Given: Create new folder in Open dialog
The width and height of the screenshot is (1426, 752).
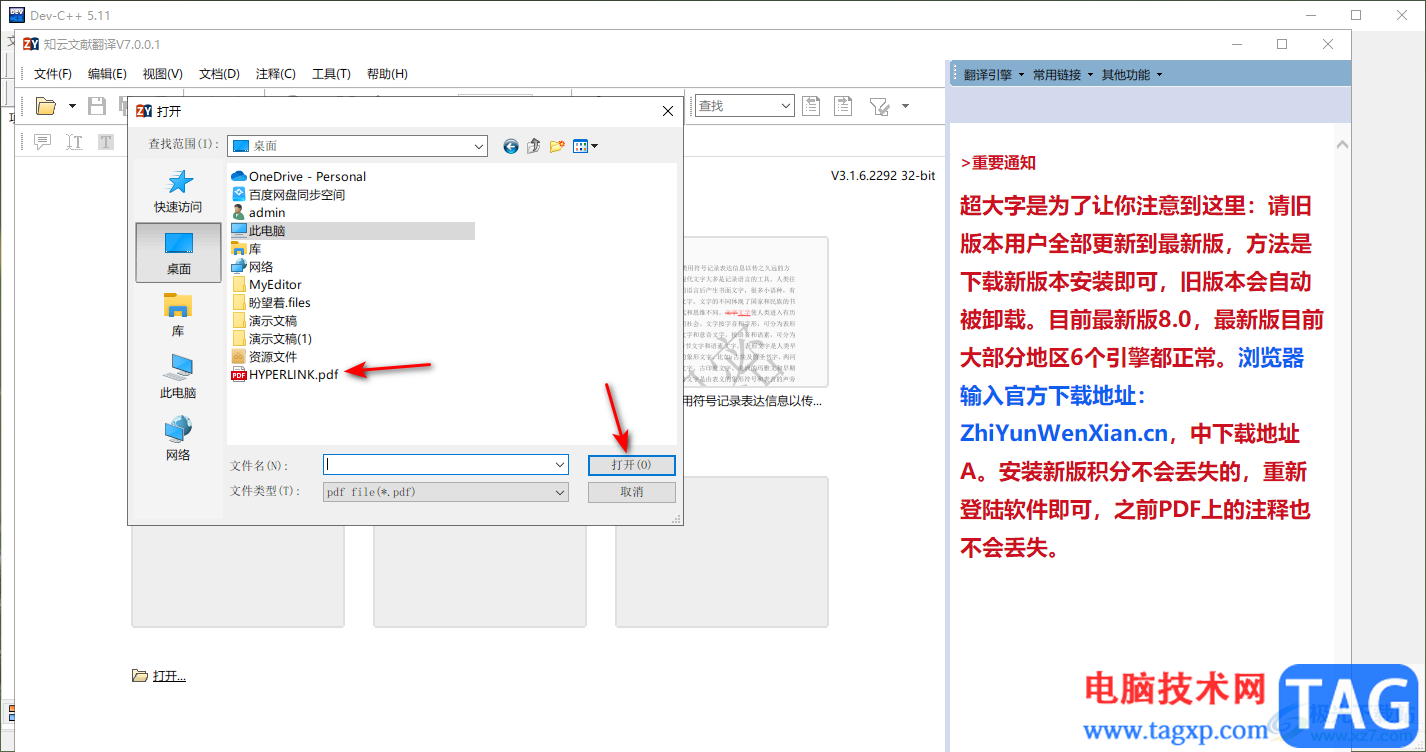Looking at the screenshot, I should pos(557,146).
